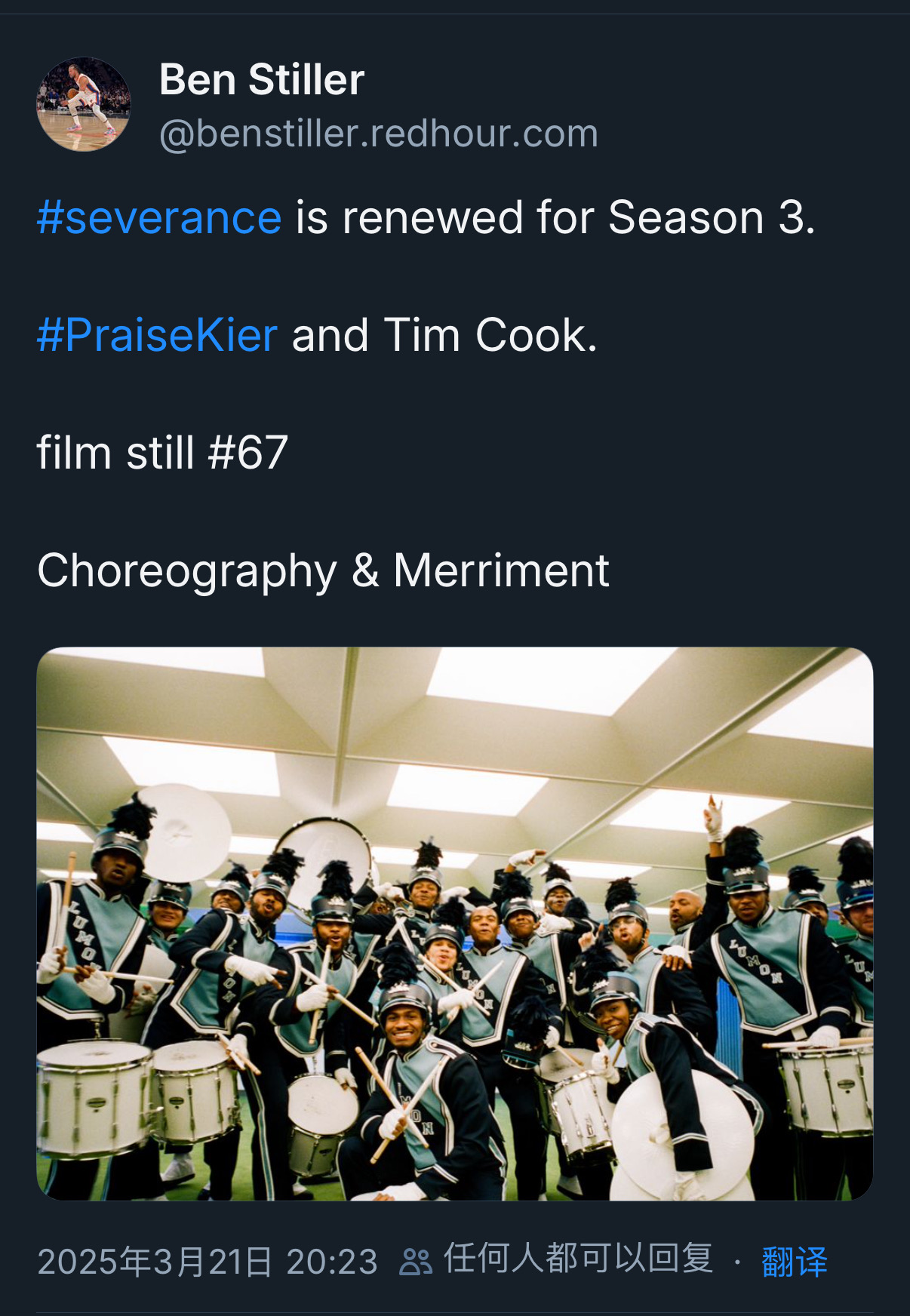Click the "Choreography & Merriment" text line
The width and height of the screenshot is (910, 1316).
tap(323, 570)
